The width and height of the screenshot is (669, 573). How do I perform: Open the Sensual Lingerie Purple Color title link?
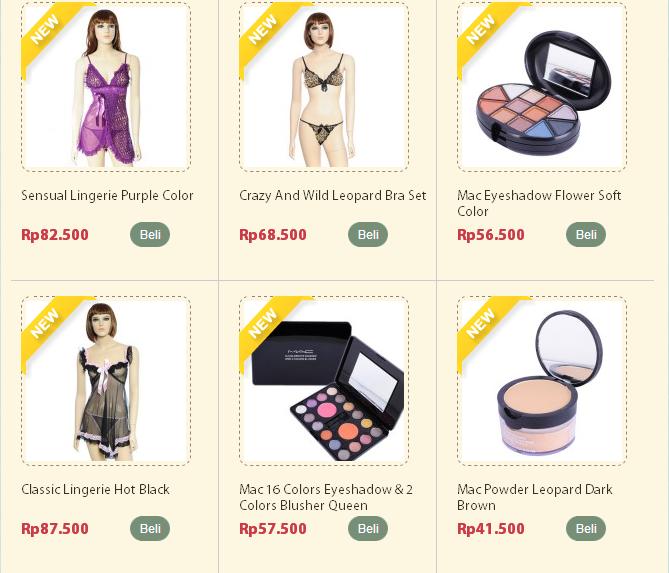108,195
